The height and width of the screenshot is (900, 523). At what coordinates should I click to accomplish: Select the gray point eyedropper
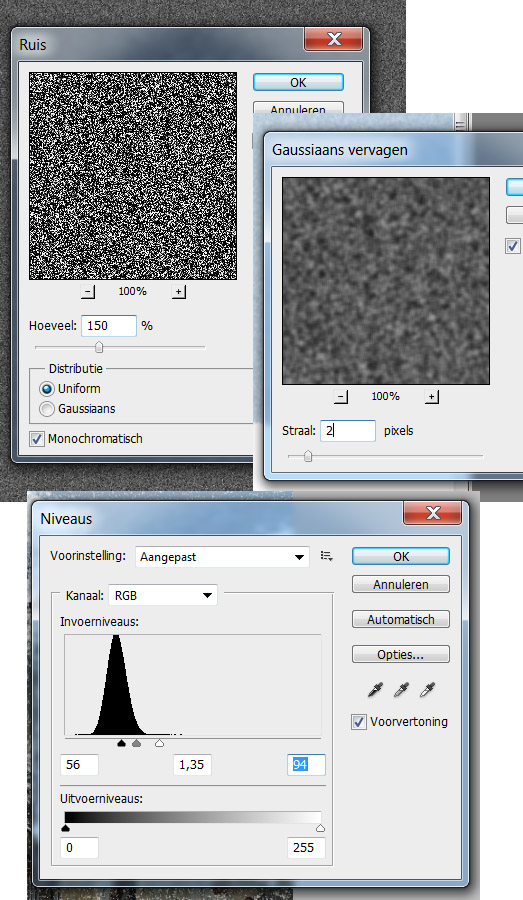401,689
